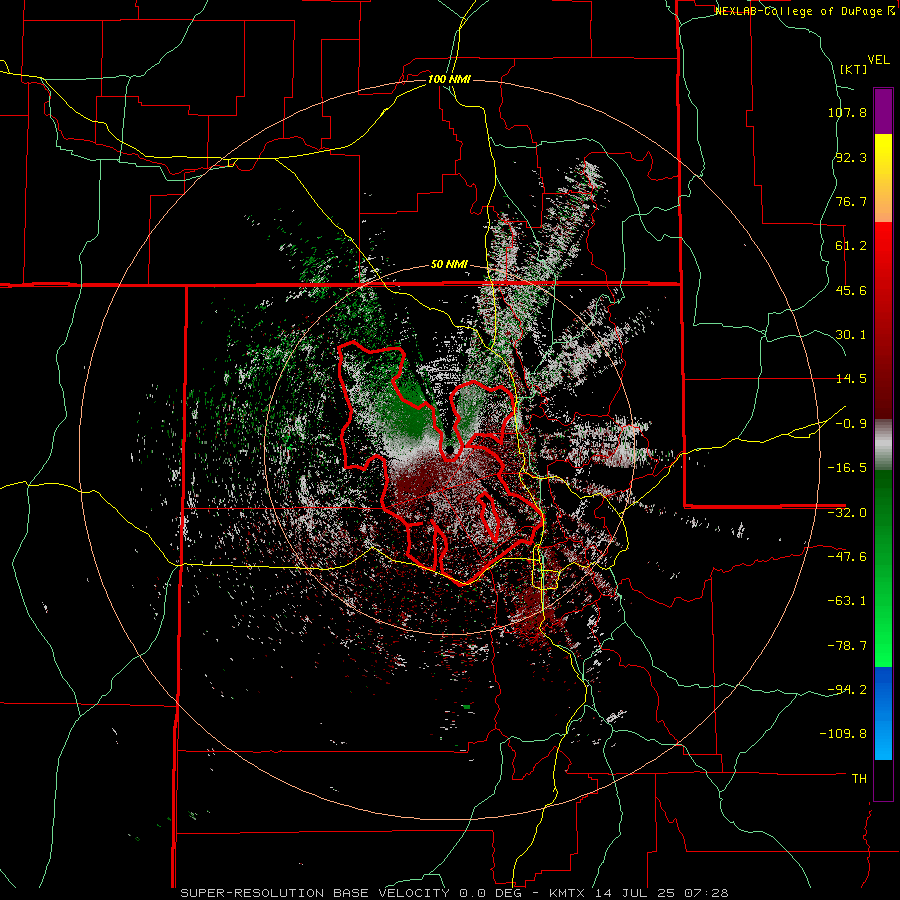900x900 pixels.
Task: Click the 14.5 legend value
Action: (x=851, y=379)
